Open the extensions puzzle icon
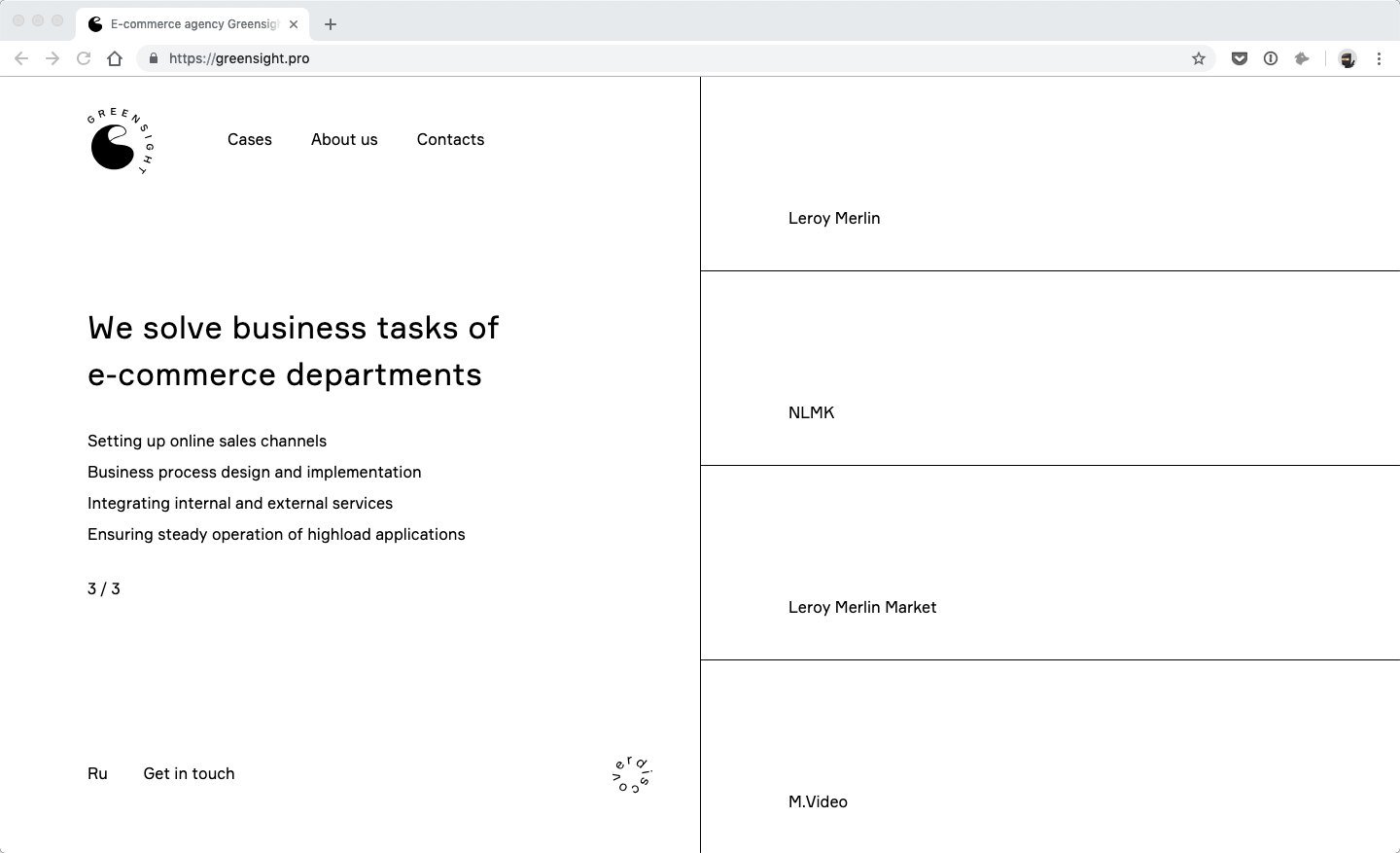Image resolution: width=1400 pixels, height=853 pixels. [1302, 58]
